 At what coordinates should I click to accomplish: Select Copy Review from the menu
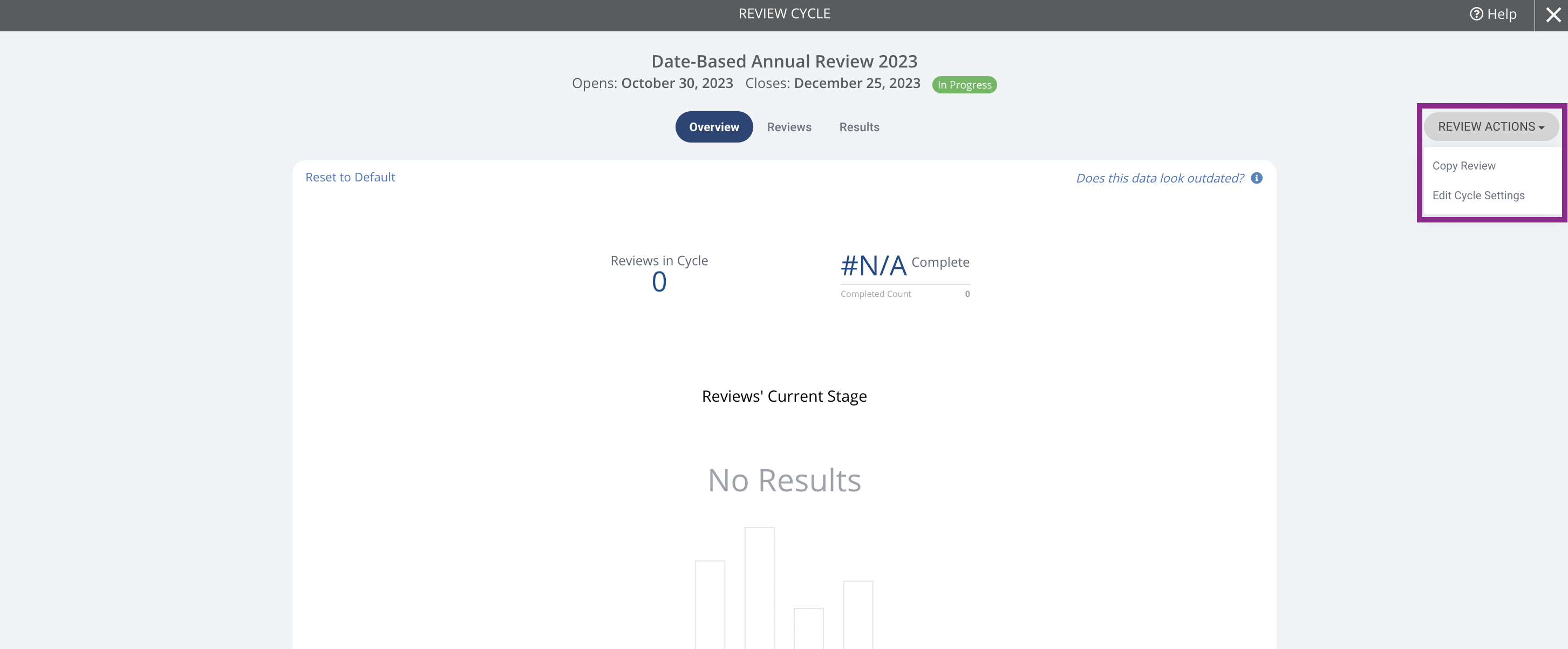1463,166
